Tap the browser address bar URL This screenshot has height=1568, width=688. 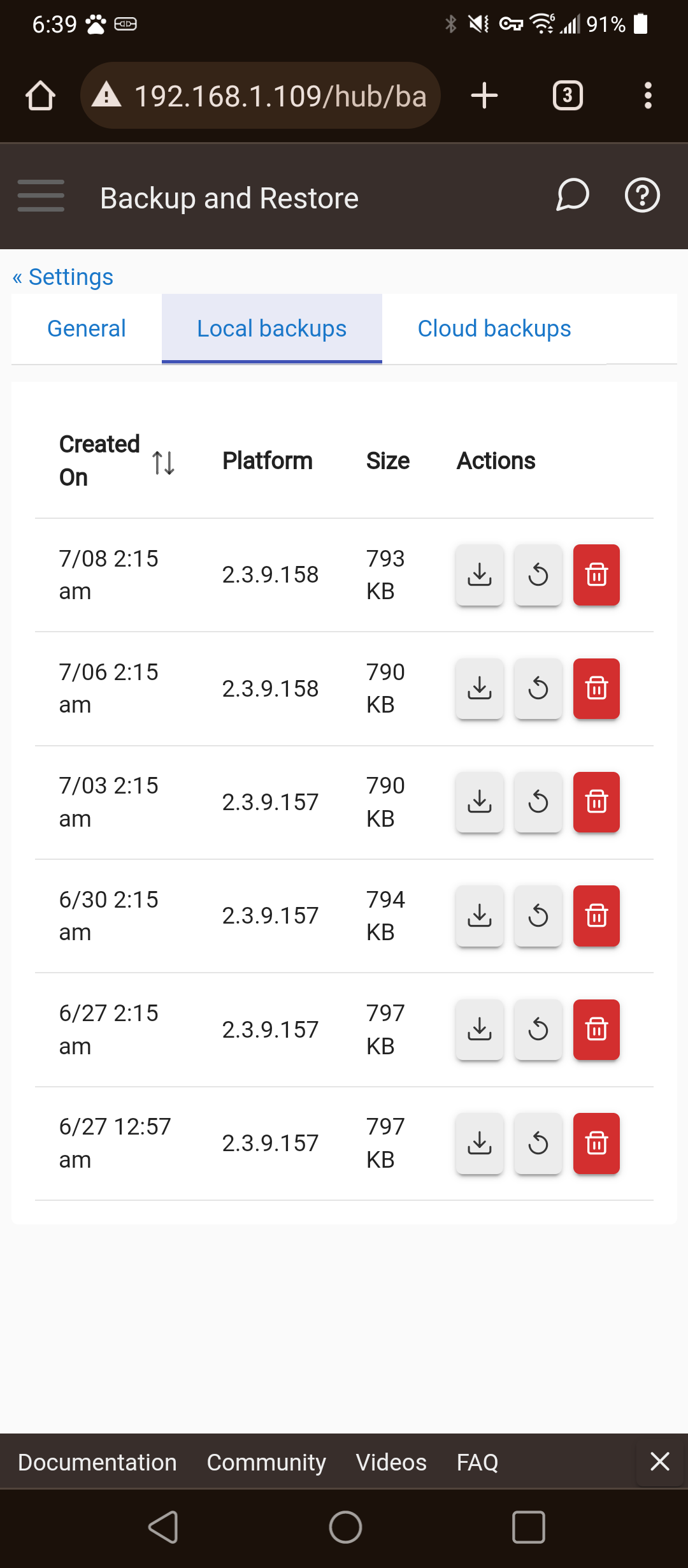pyautogui.click(x=261, y=96)
